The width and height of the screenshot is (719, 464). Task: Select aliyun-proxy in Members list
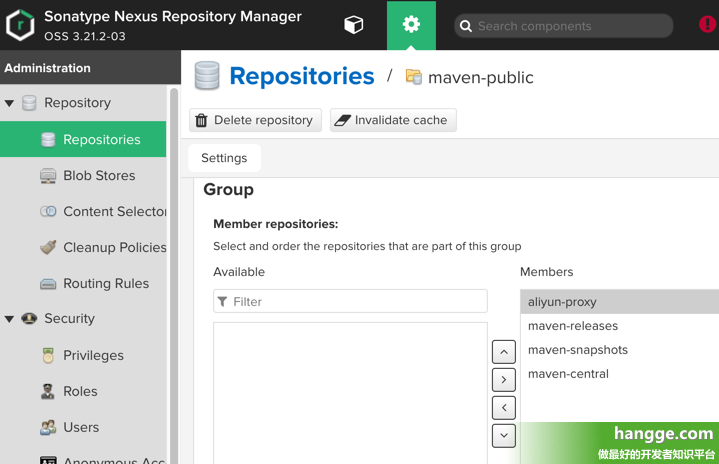point(619,302)
